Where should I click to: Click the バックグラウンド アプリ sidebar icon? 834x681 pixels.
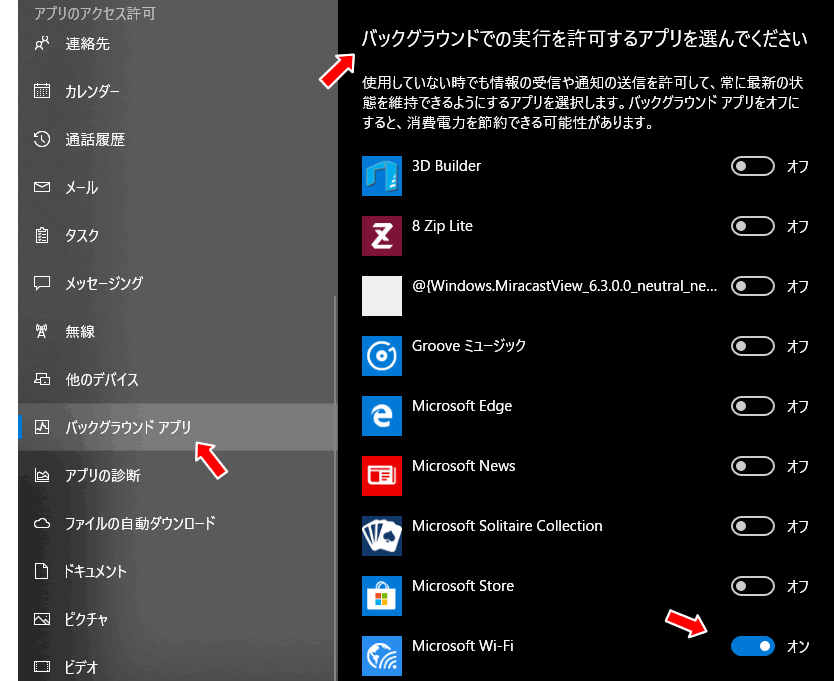(x=41, y=427)
